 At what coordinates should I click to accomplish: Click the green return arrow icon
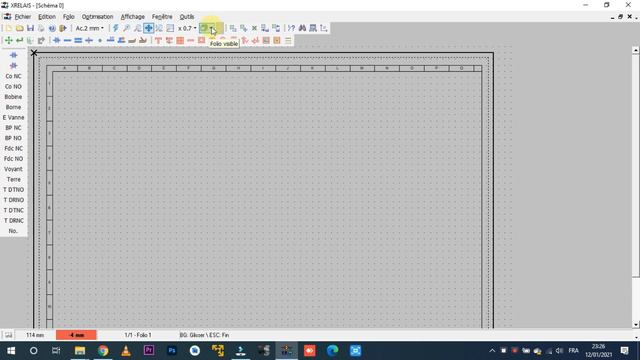pyautogui.click(x=20, y=40)
